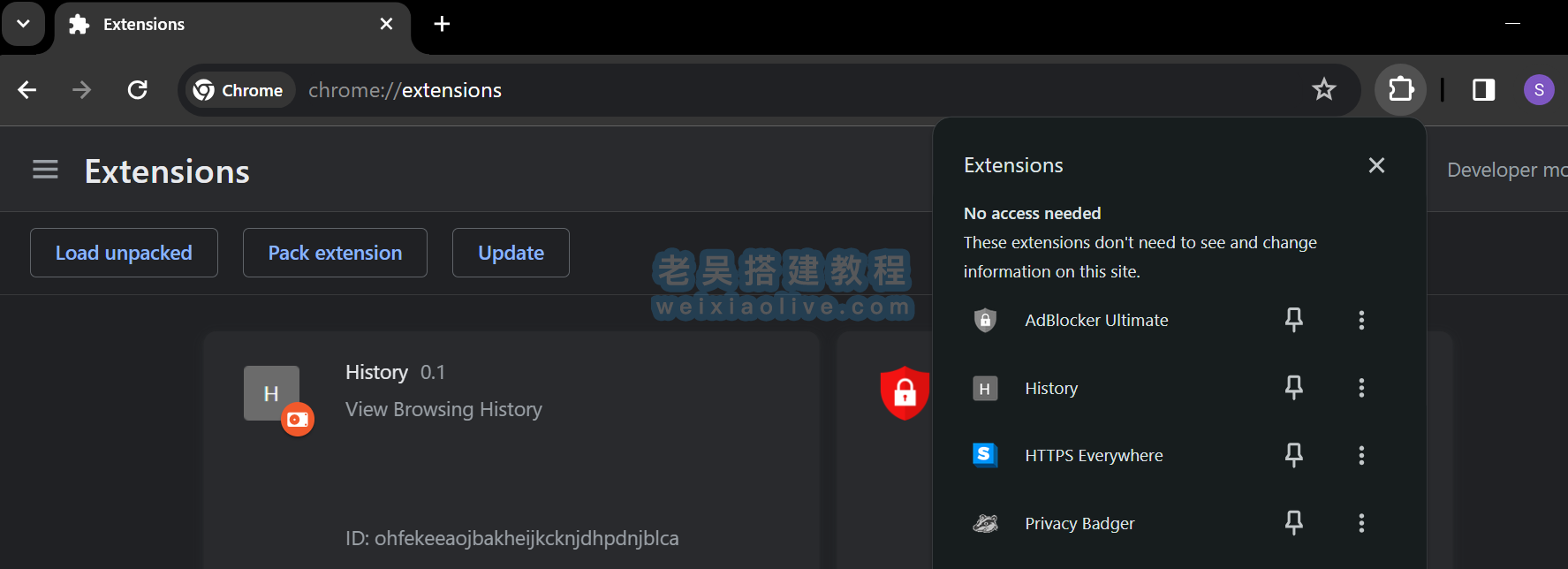Toggle pin for Privacy Badger

pyautogui.click(x=1293, y=523)
